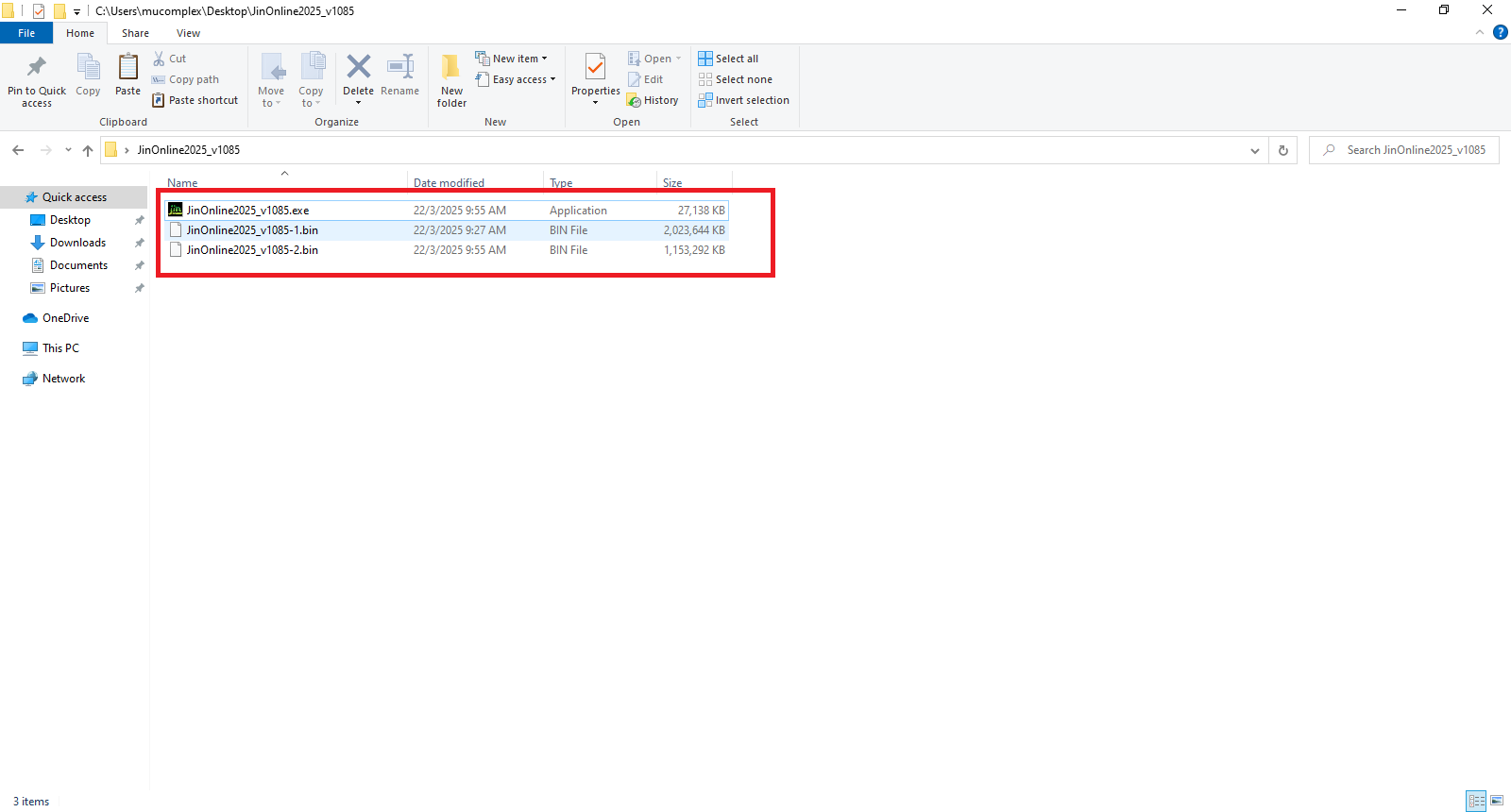The image size is (1511, 812).
Task: Open Properties from the ribbon
Action: click(x=595, y=68)
